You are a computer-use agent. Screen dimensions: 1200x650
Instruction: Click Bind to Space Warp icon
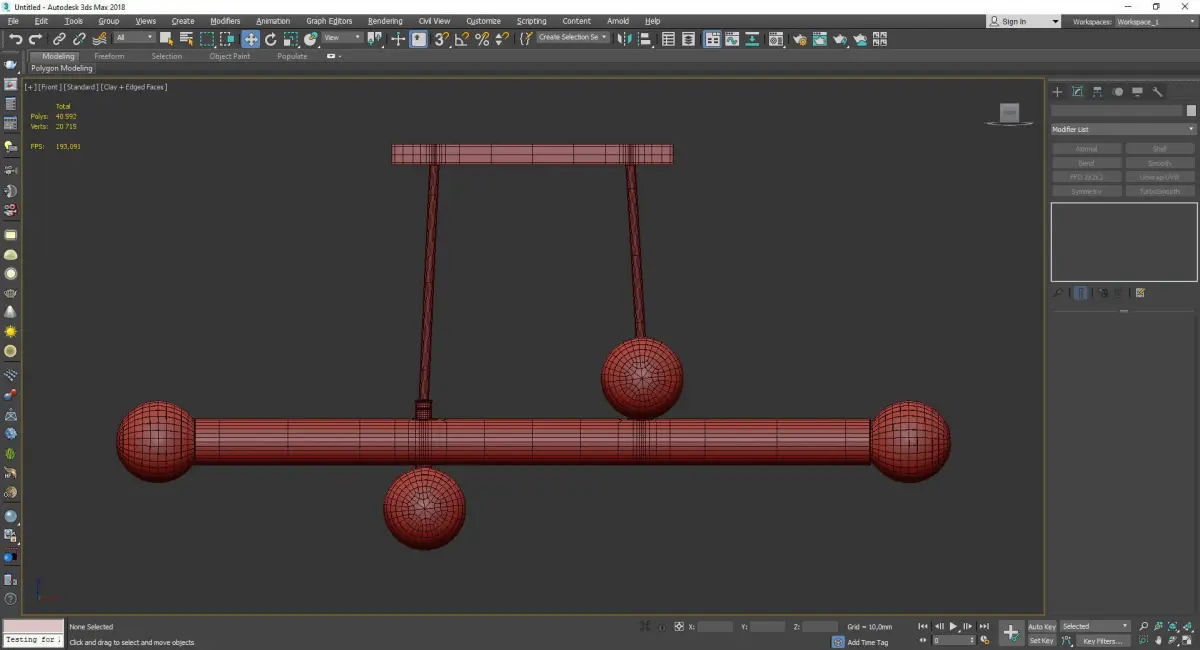click(x=100, y=39)
